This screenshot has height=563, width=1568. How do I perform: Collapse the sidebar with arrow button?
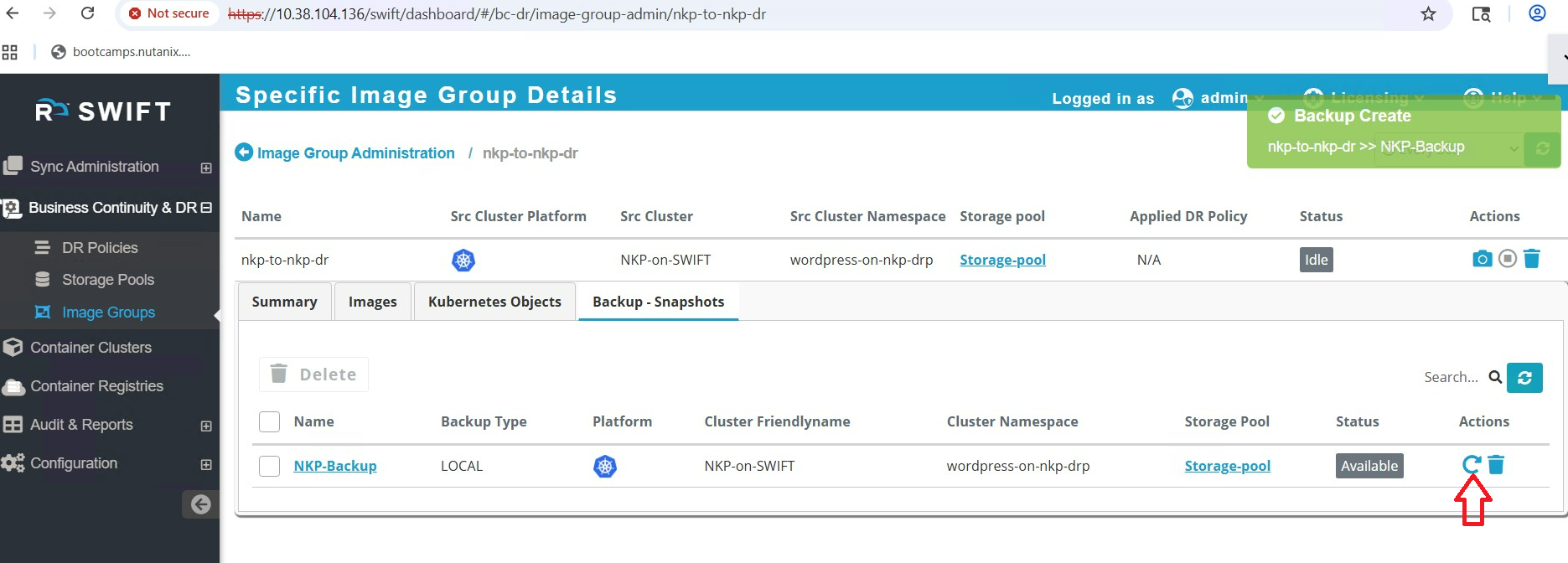pos(200,504)
